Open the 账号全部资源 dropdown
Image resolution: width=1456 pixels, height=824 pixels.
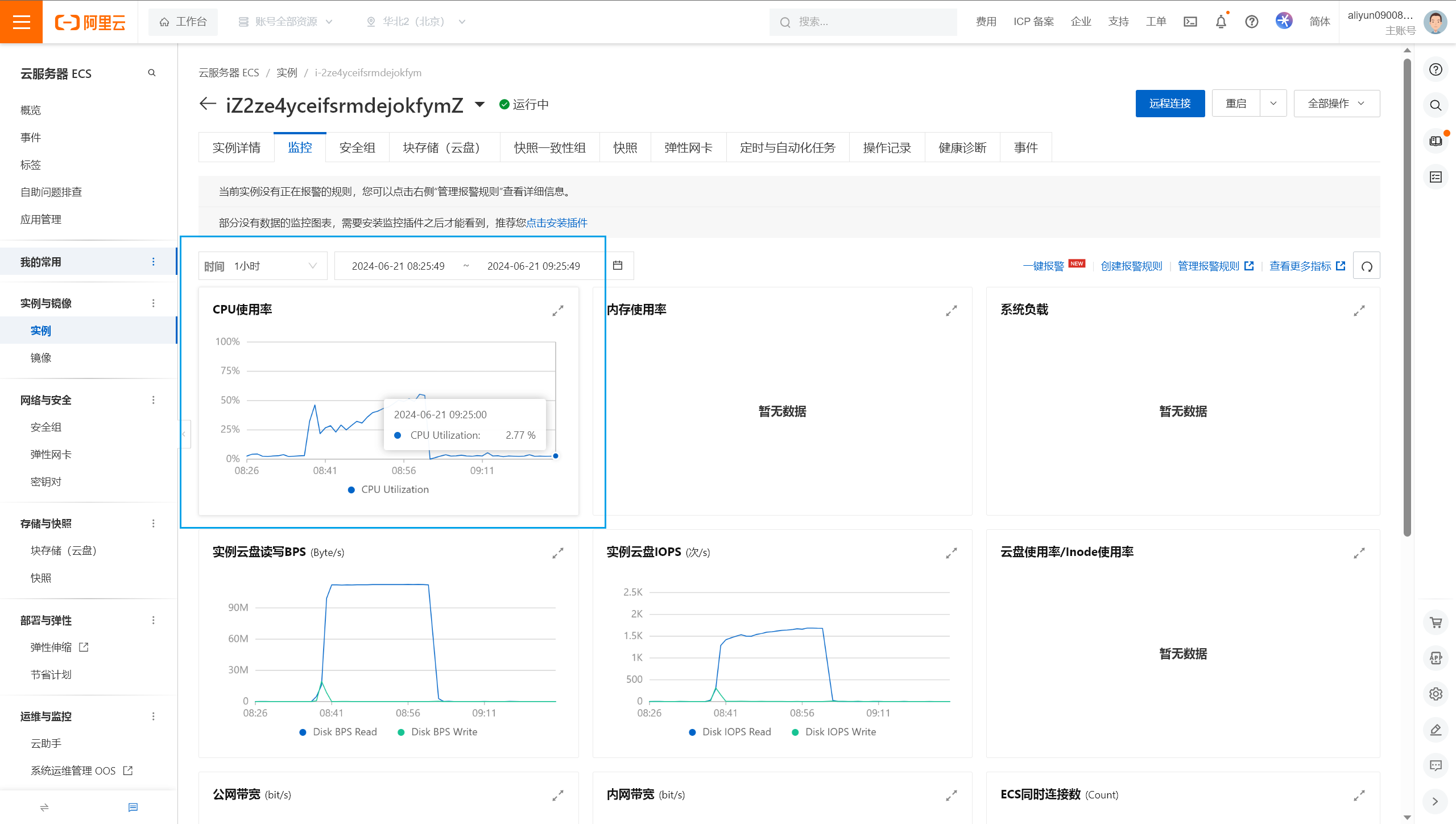(x=286, y=22)
